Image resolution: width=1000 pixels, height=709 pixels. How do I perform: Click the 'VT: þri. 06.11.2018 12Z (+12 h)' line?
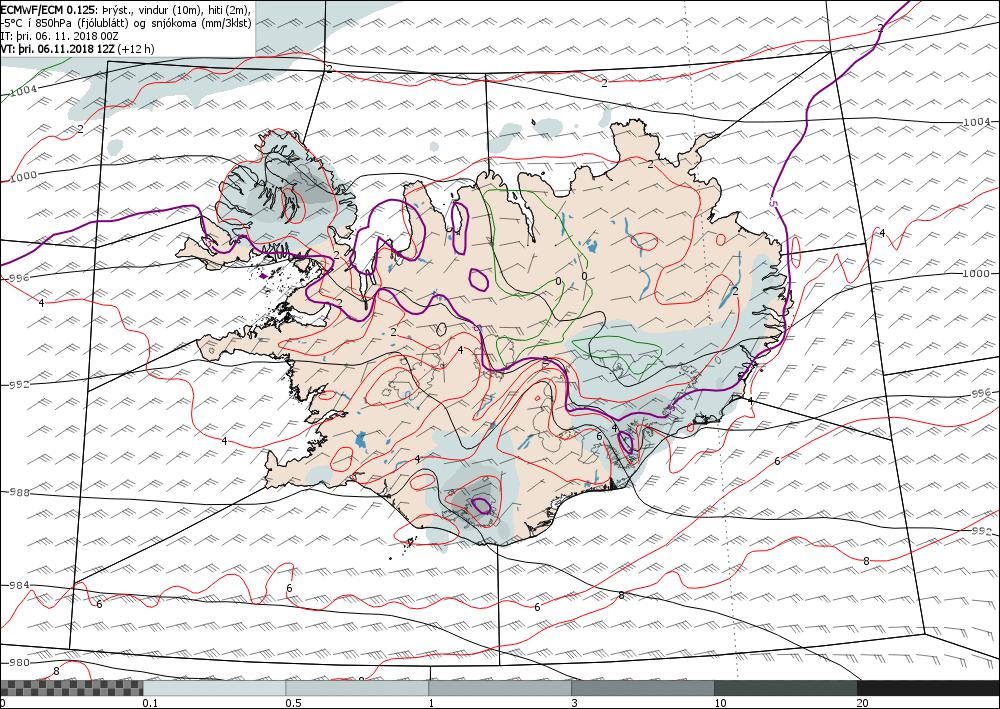[77, 49]
